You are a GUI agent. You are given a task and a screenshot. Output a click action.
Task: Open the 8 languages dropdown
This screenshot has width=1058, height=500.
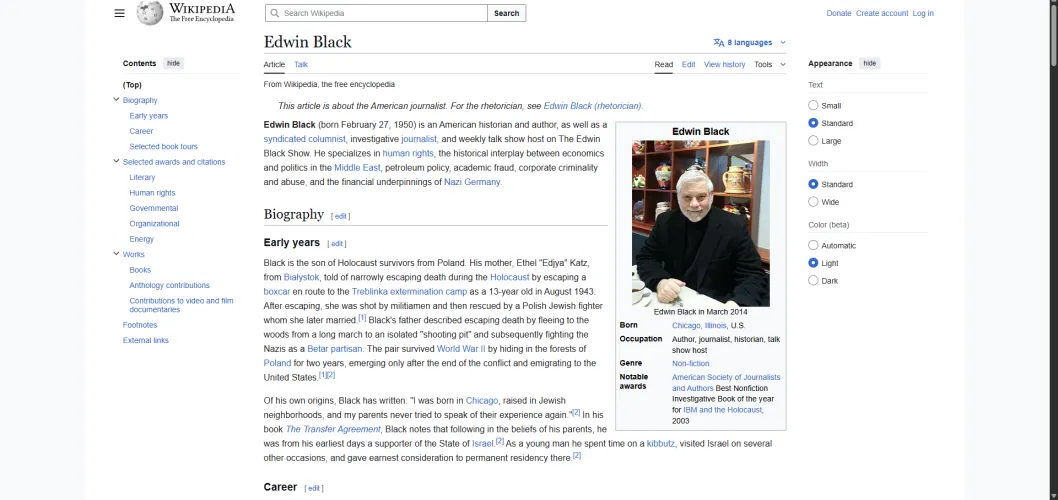[x=749, y=43]
